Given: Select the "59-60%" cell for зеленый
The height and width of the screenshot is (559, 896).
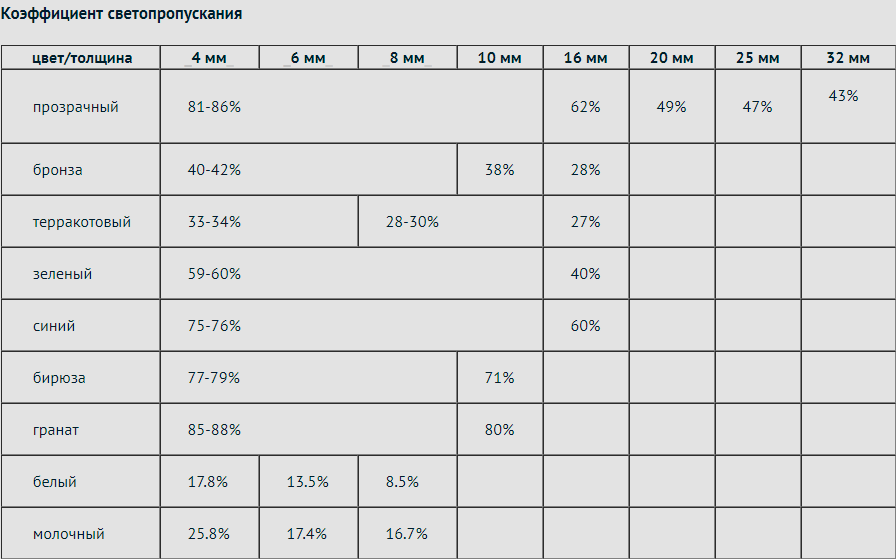Looking at the screenshot, I should tap(214, 274).
